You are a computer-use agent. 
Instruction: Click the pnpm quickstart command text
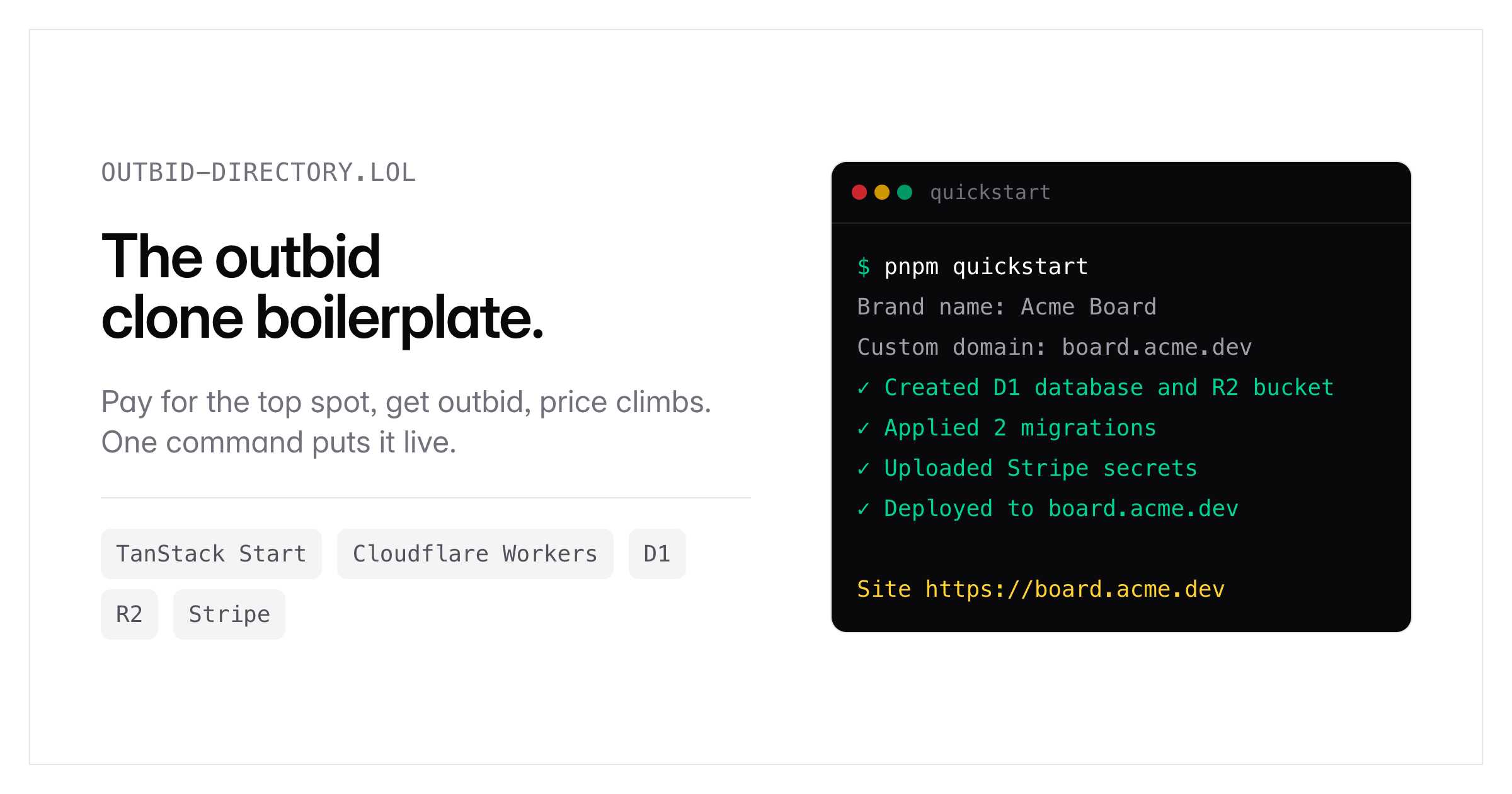[986, 267]
